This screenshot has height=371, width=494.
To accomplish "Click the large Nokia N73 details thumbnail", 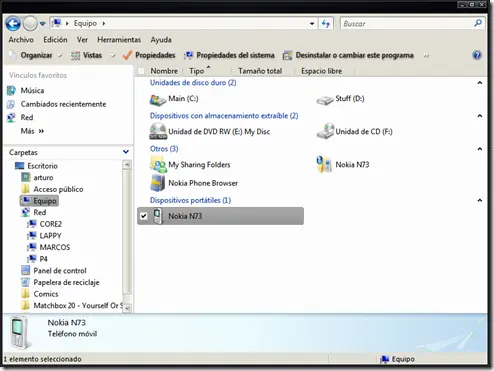I will point(20,333).
